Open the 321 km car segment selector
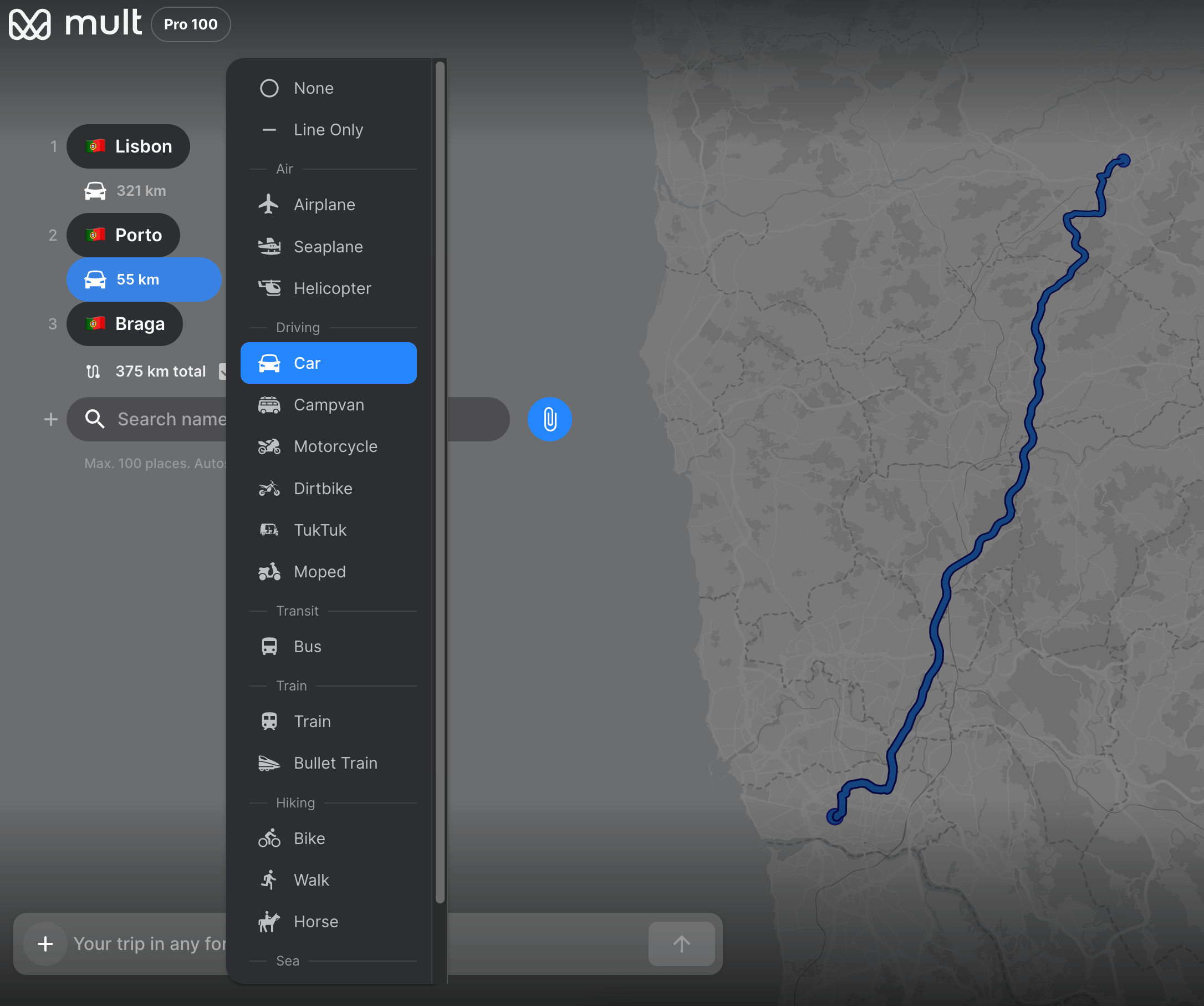Image resolution: width=1204 pixels, height=1006 pixels. click(x=125, y=190)
